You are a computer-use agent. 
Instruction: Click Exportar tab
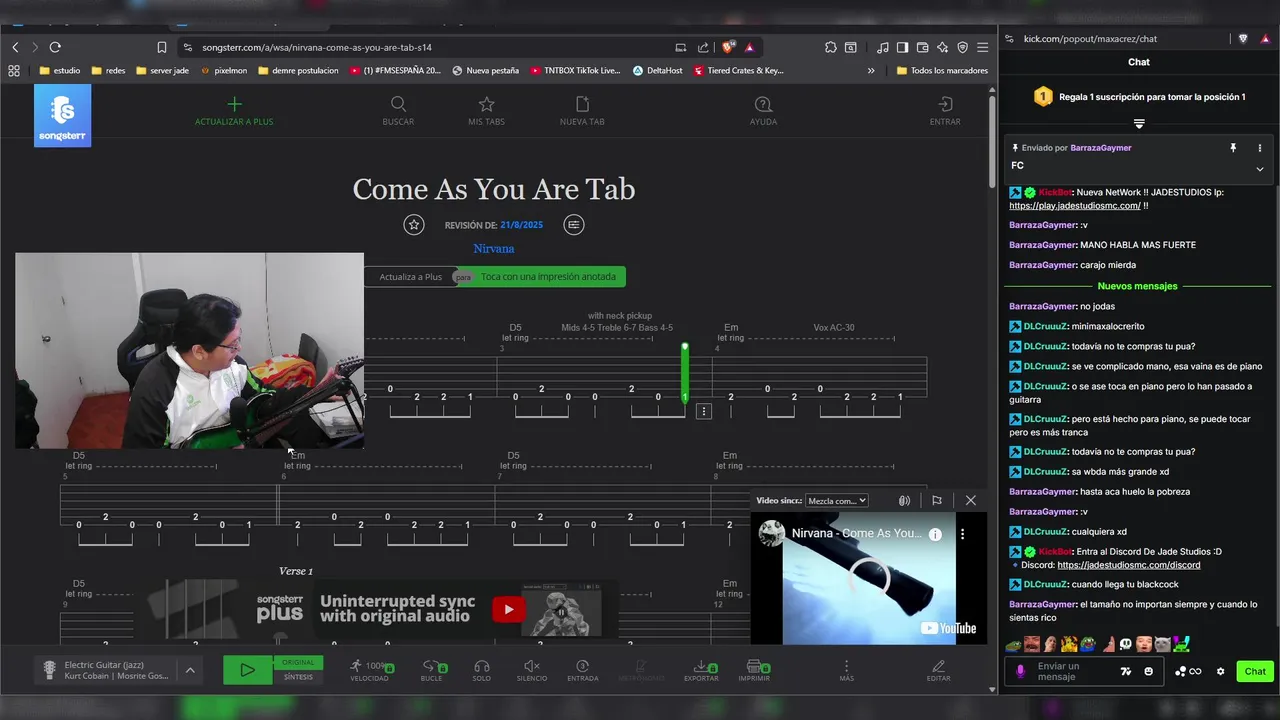pyautogui.click(x=701, y=670)
